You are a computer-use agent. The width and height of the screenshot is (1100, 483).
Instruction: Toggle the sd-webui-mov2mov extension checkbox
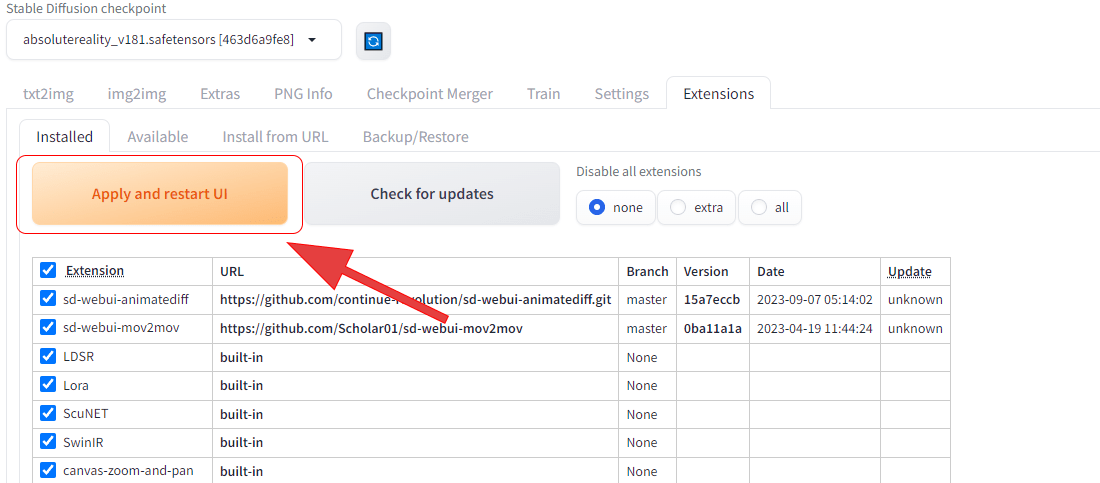(x=48, y=328)
